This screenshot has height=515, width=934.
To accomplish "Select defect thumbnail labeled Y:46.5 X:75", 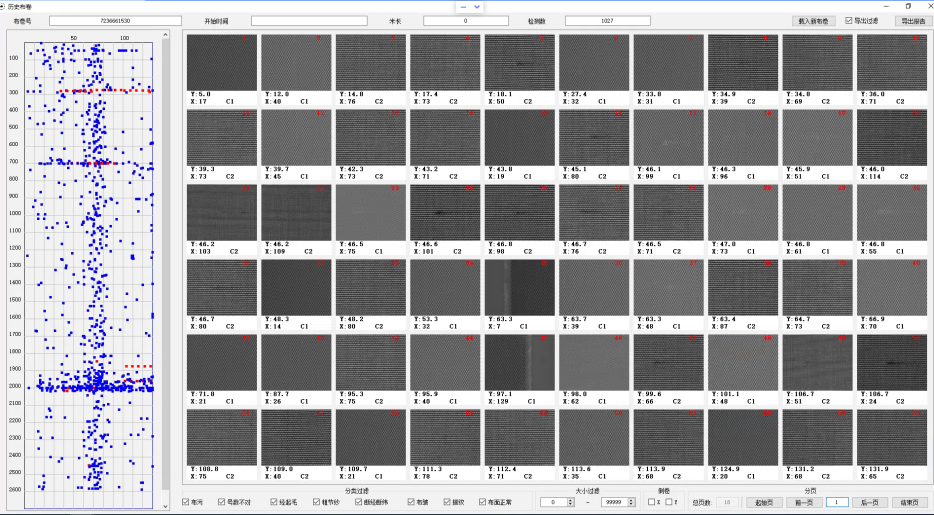I will point(370,212).
